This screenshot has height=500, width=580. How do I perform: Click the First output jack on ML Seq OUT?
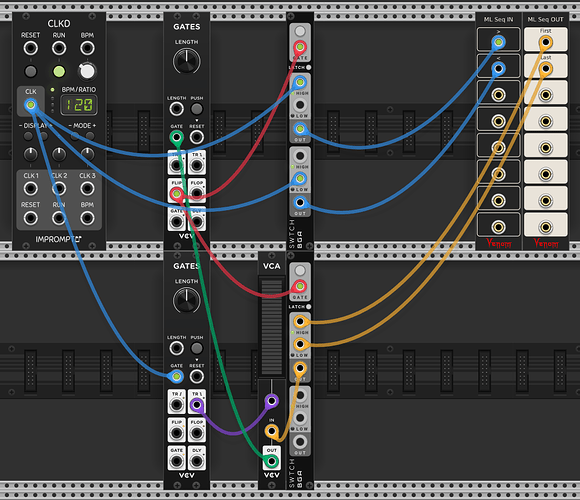546,42
